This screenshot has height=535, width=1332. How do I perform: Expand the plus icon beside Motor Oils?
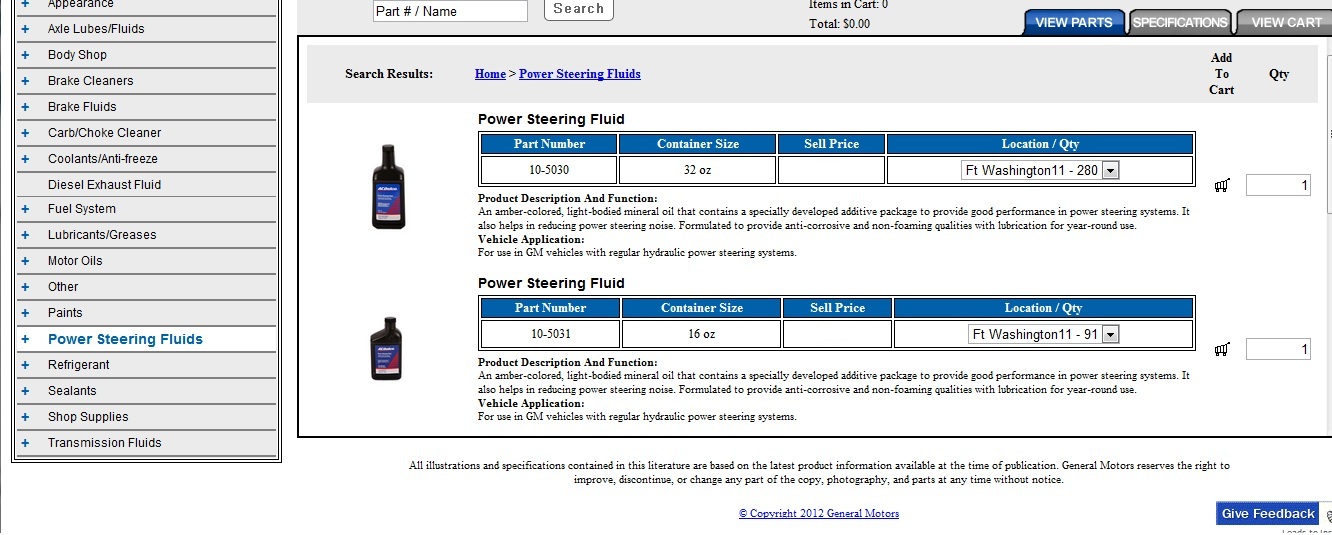(25, 261)
